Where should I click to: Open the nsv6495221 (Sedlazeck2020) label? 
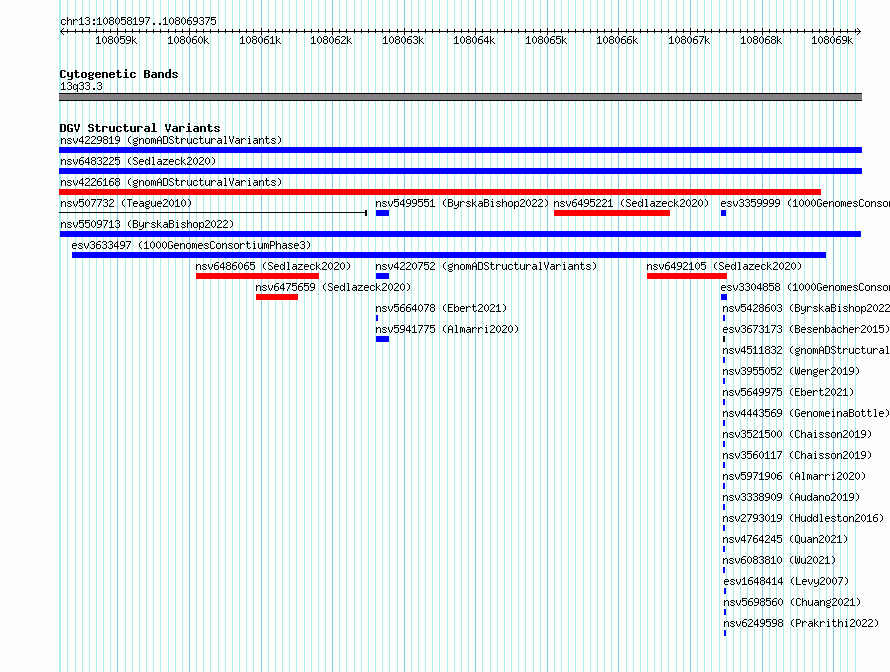point(631,203)
